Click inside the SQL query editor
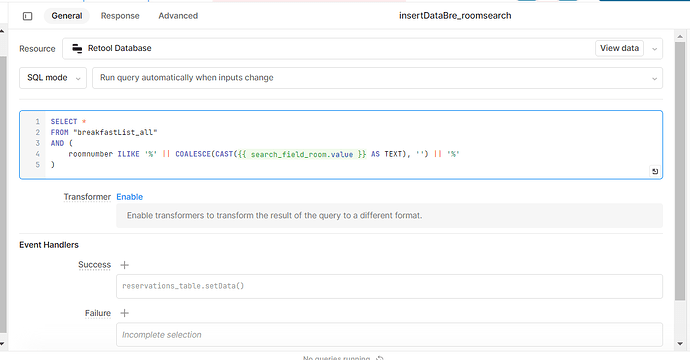 341,145
